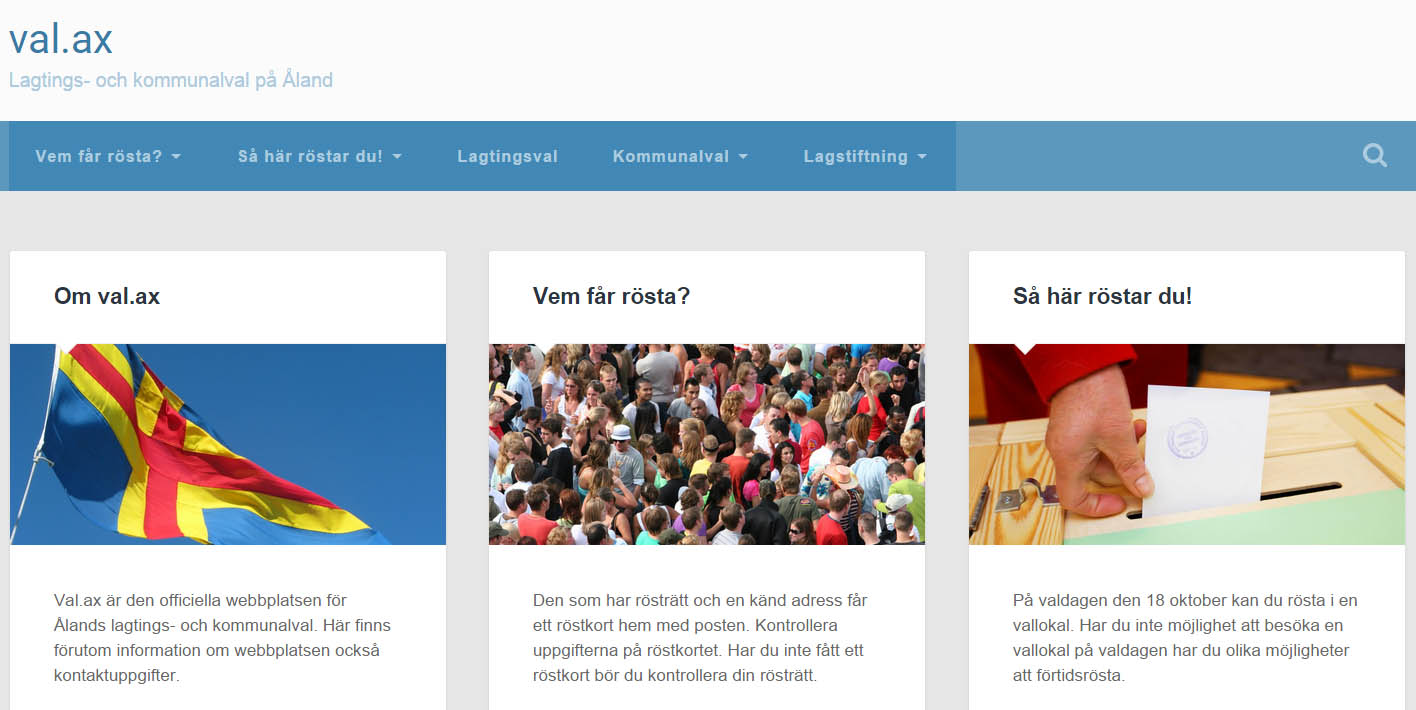
Task: Open the val.ax site title link
Action: 61,39
